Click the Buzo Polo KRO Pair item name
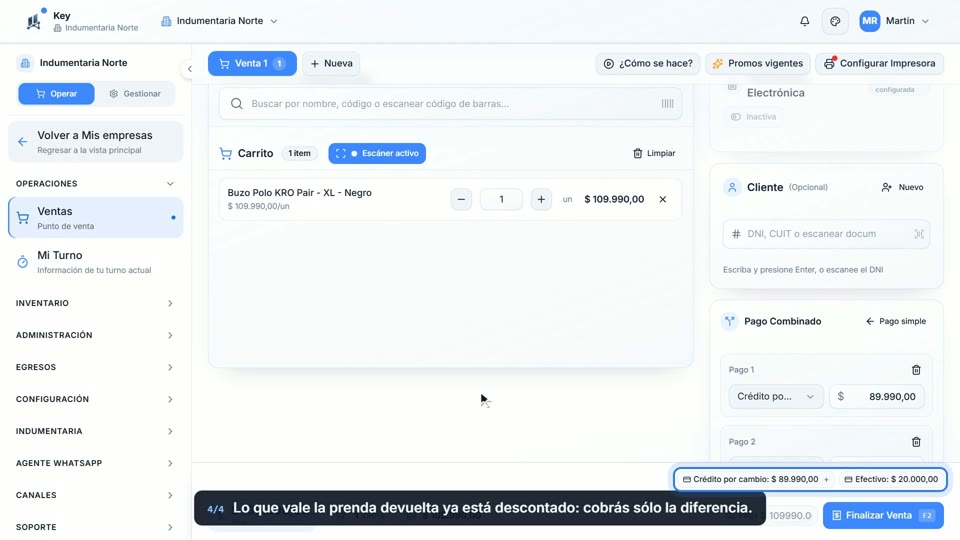Image resolution: width=960 pixels, height=540 pixels. 299,193
